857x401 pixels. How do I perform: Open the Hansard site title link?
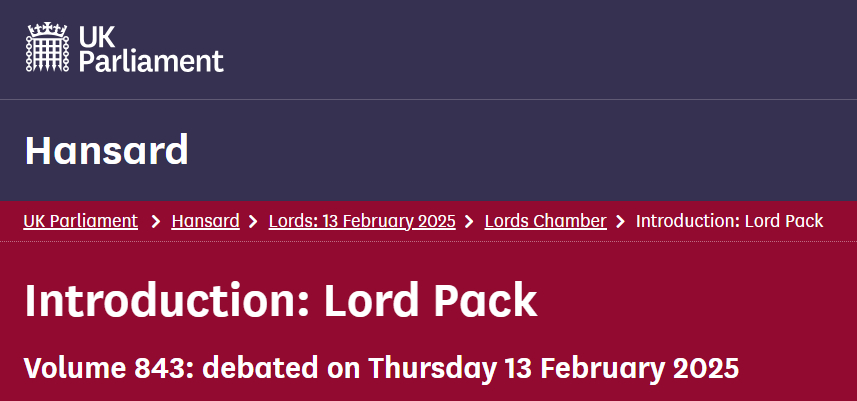point(106,150)
